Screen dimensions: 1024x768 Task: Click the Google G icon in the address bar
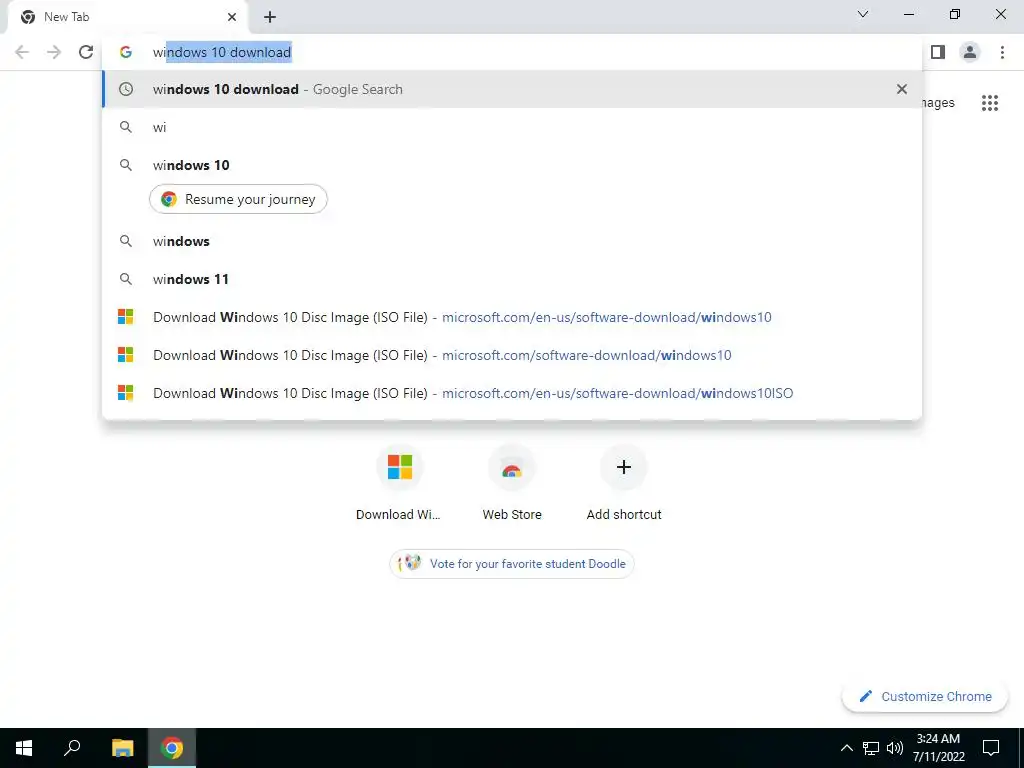tap(125, 52)
